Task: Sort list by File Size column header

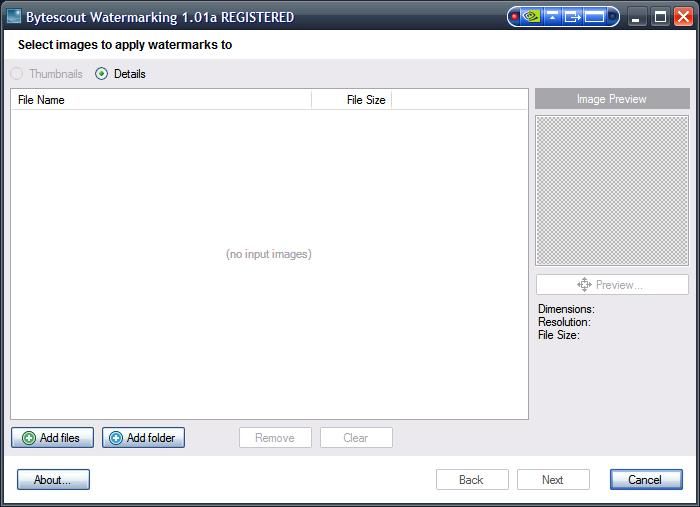Action: [x=351, y=100]
